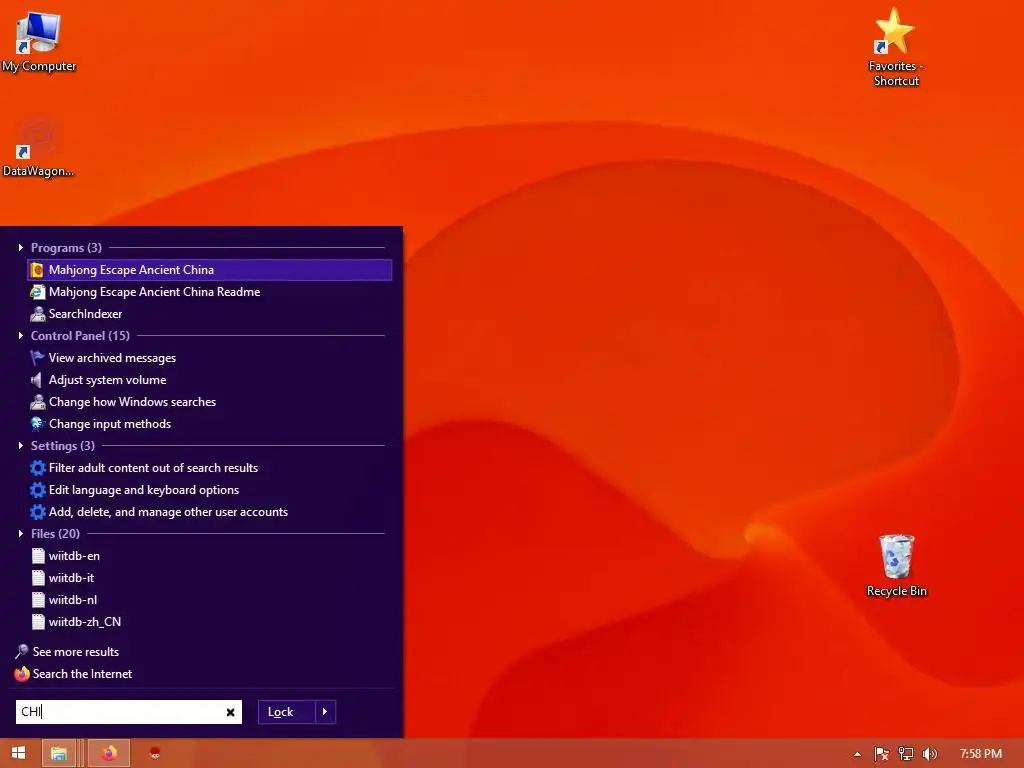Launch Mahjong Escape Ancient China
The height and width of the screenshot is (768, 1024).
[x=210, y=270]
